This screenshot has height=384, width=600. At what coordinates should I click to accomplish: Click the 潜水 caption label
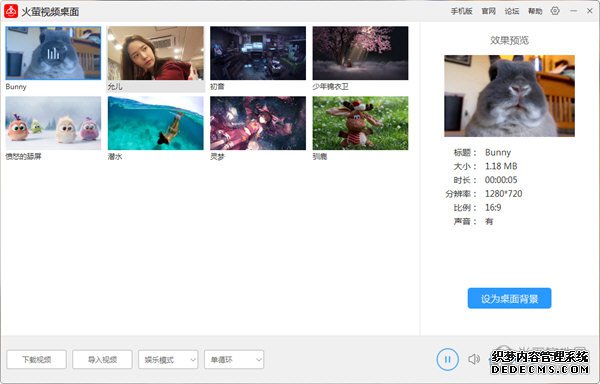coord(115,156)
